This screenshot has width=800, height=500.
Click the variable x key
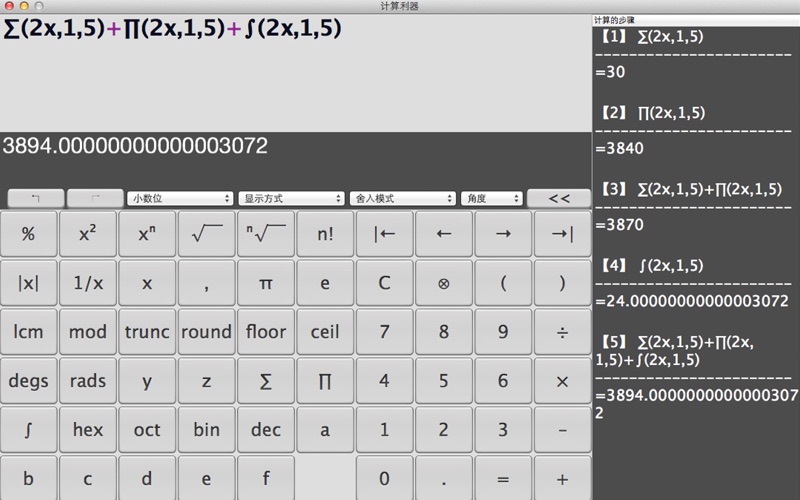click(147, 283)
